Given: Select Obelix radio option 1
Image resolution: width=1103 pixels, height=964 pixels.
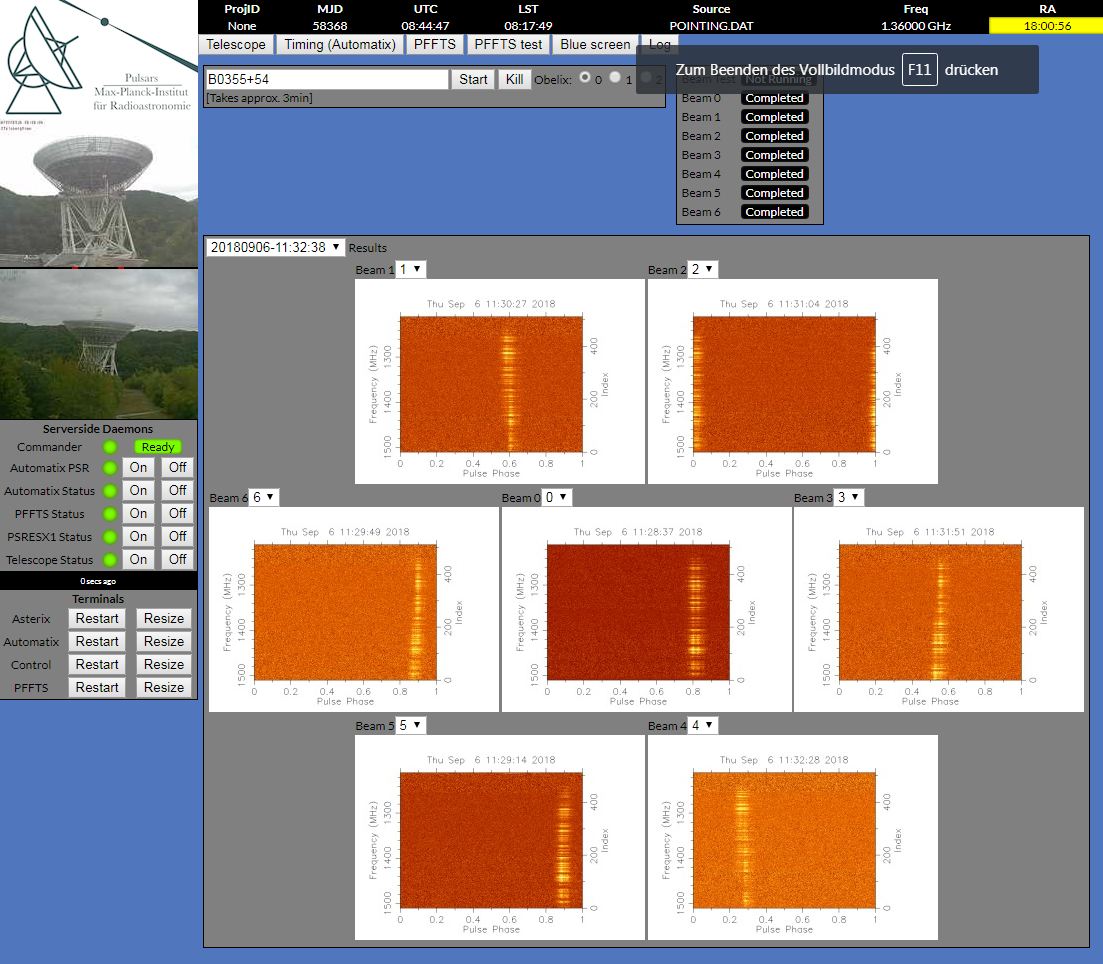Looking at the screenshot, I should 615,77.
